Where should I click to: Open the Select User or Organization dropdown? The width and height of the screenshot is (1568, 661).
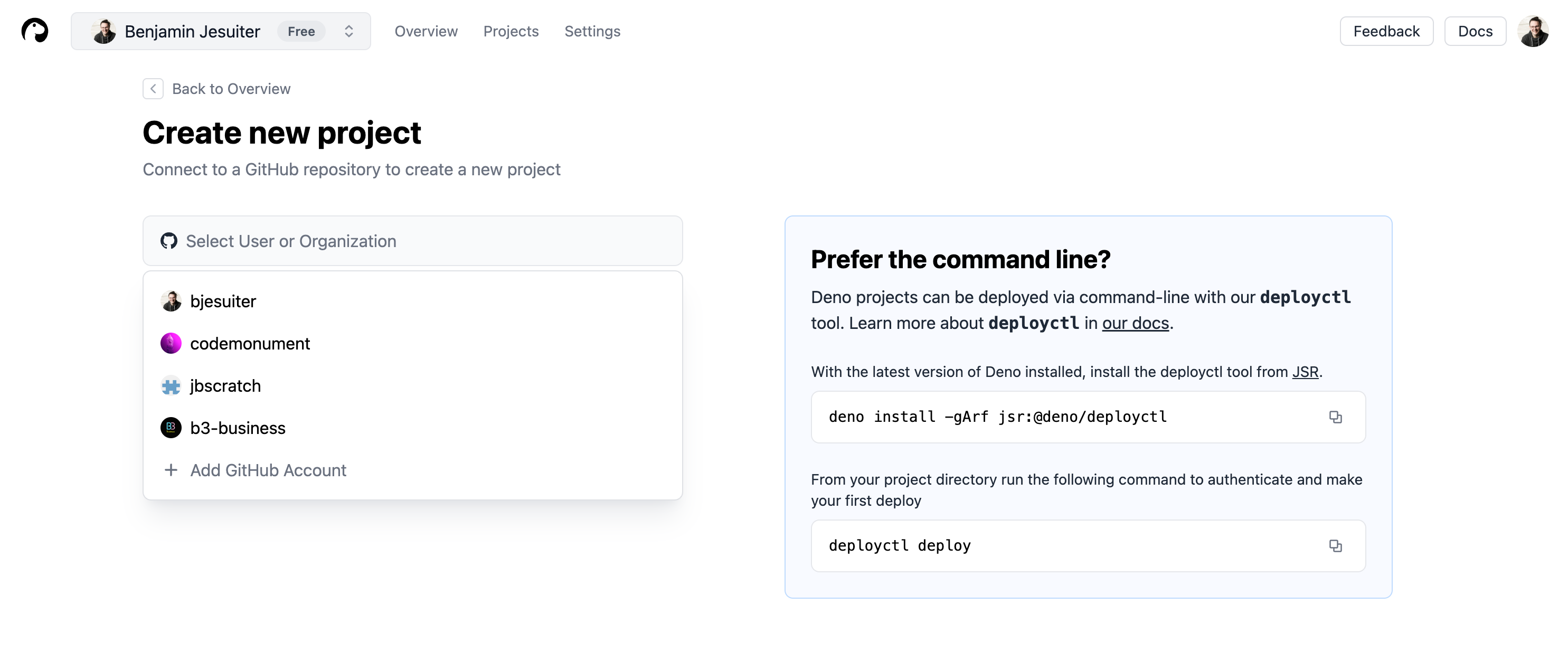412,240
